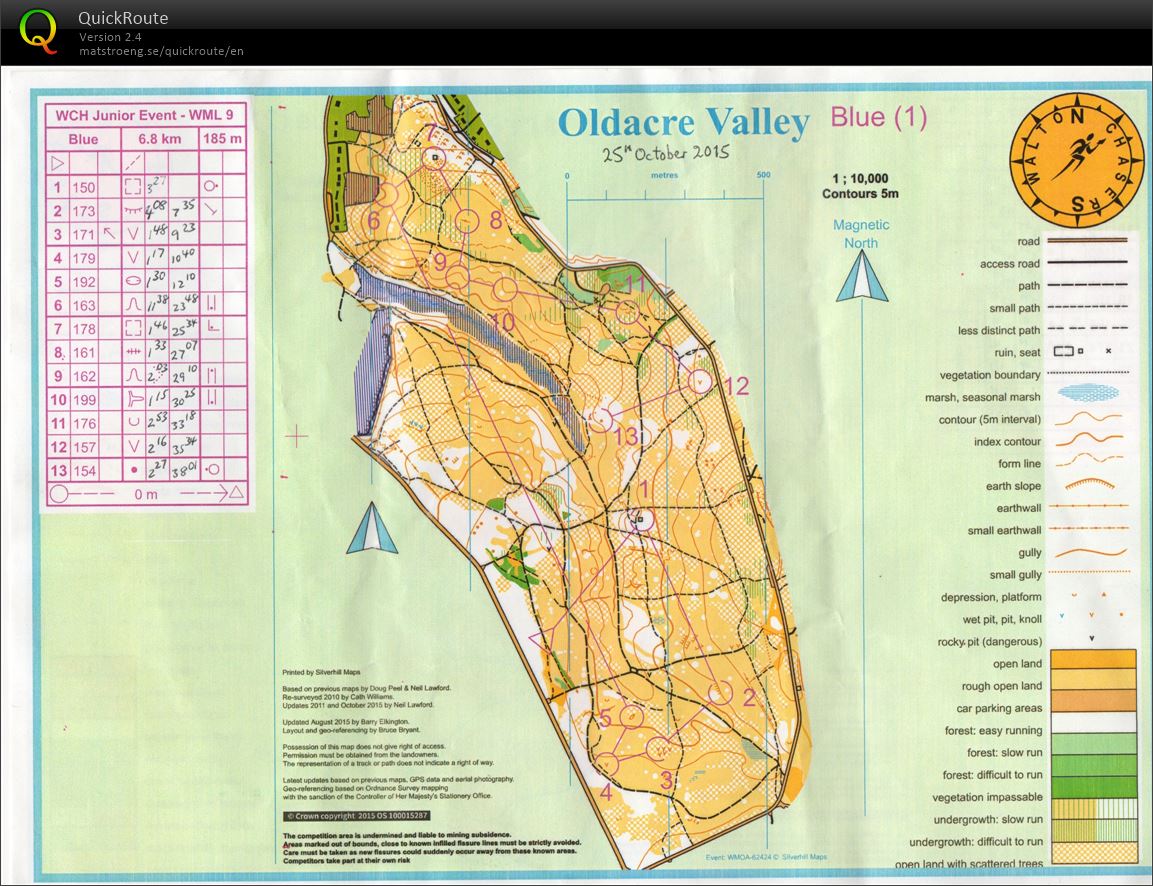Click the forest: slow run colour swatch
This screenshot has height=886, width=1153.
tap(1093, 744)
